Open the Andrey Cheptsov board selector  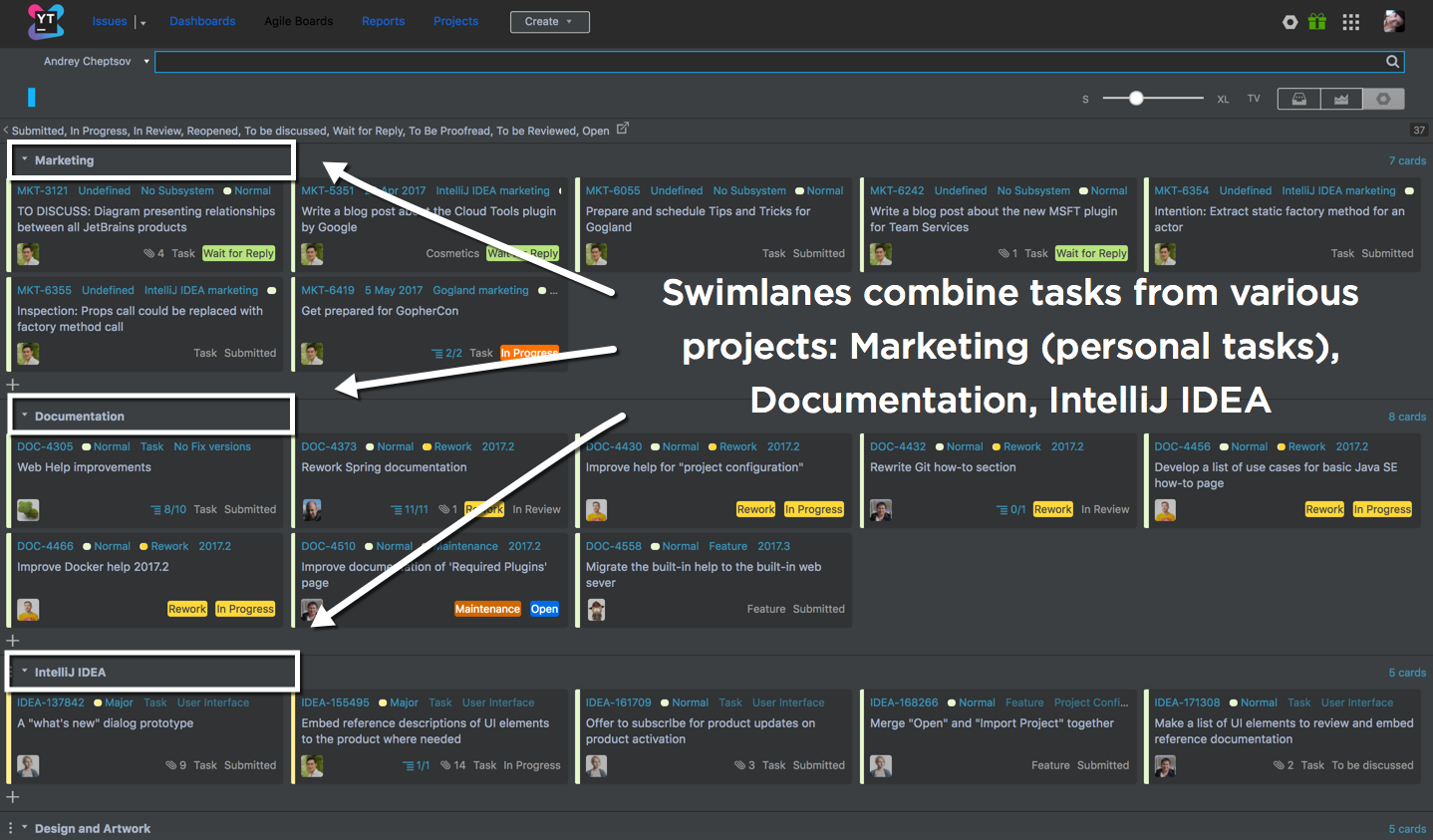(x=97, y=62)
